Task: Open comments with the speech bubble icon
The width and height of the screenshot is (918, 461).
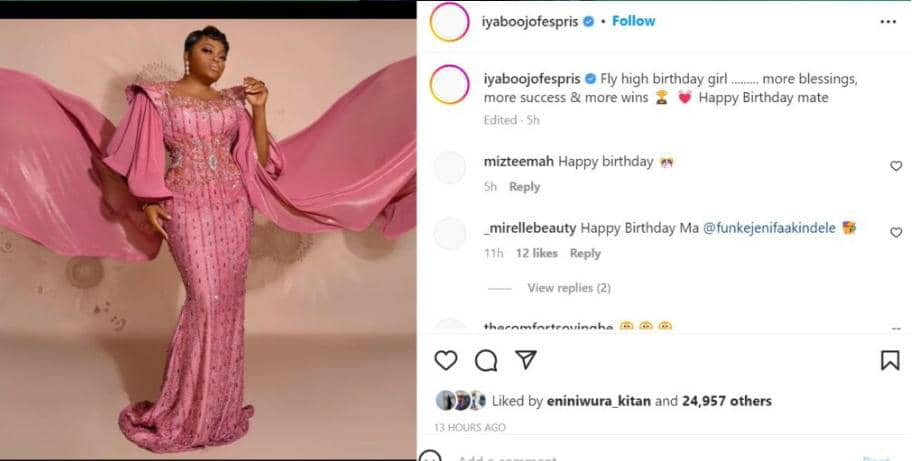Action: click(x=486, y=360)
